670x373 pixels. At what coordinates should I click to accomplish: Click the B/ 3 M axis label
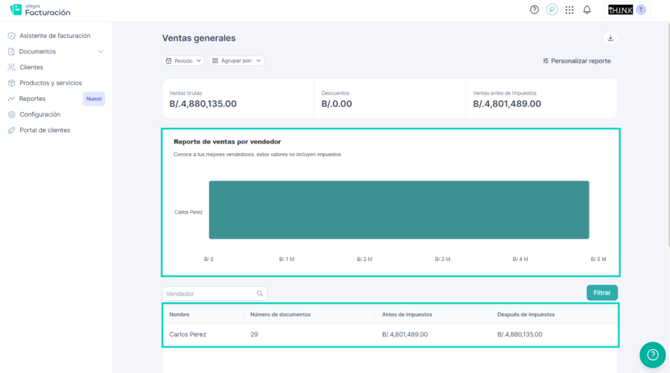pyautogui.click(x=442, y=259)
